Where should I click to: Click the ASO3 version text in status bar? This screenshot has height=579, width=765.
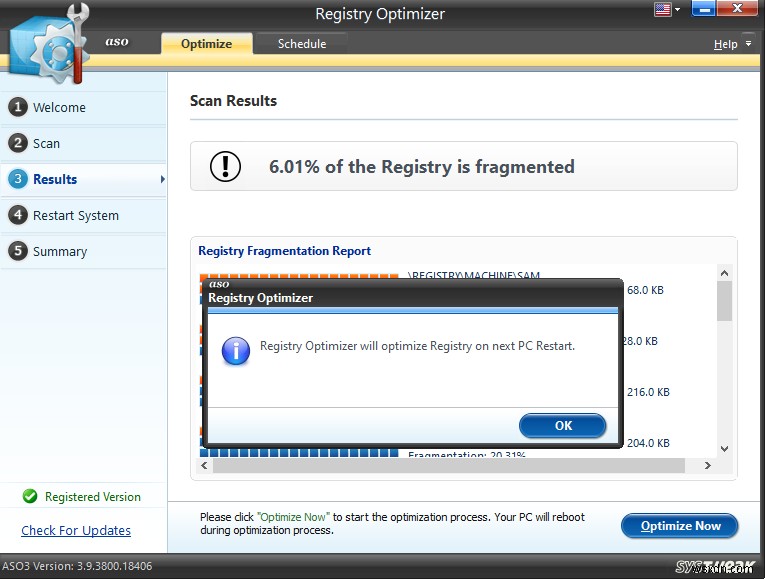(77, 566)
